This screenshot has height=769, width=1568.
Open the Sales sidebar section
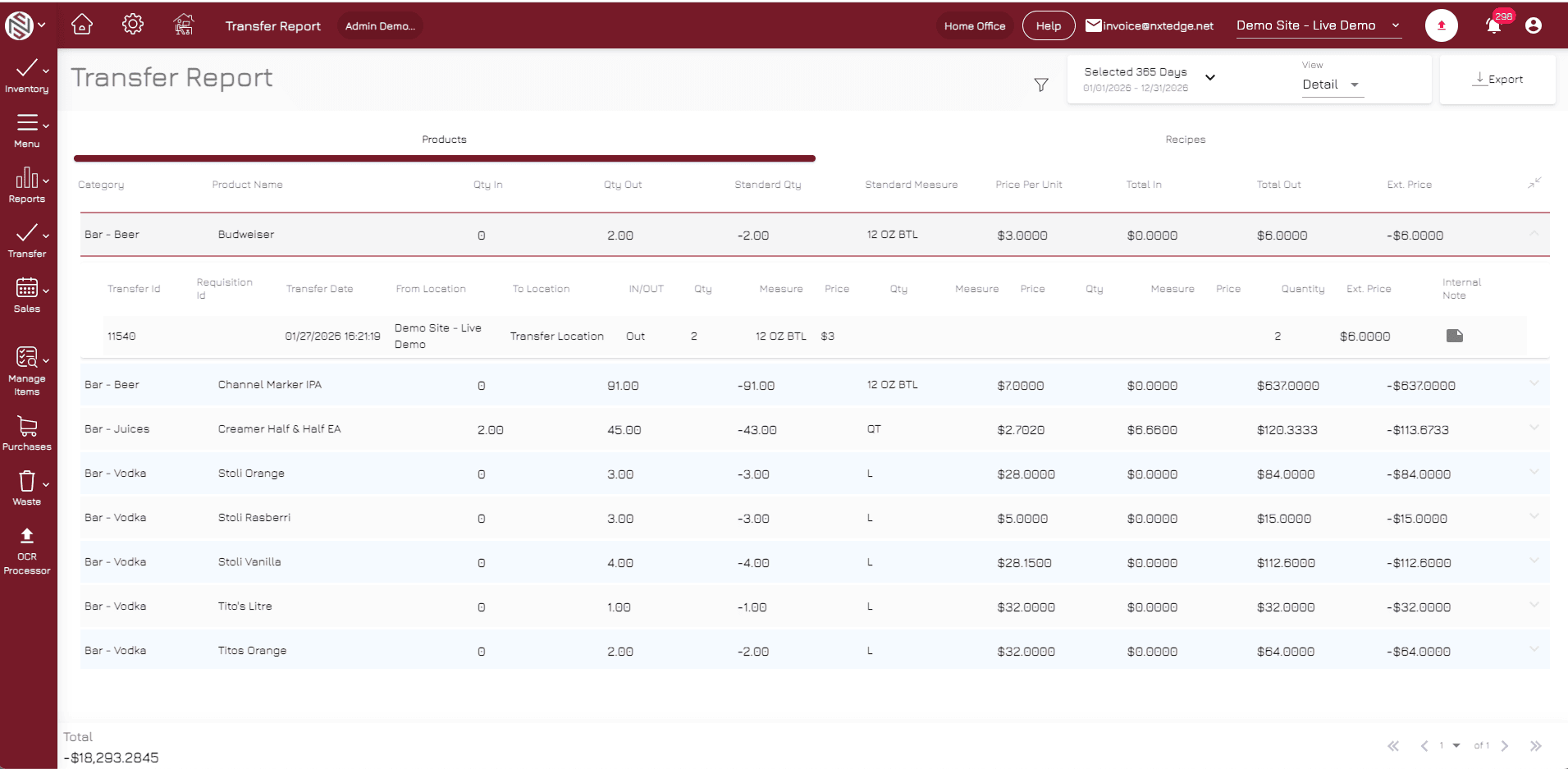(27, 295)
